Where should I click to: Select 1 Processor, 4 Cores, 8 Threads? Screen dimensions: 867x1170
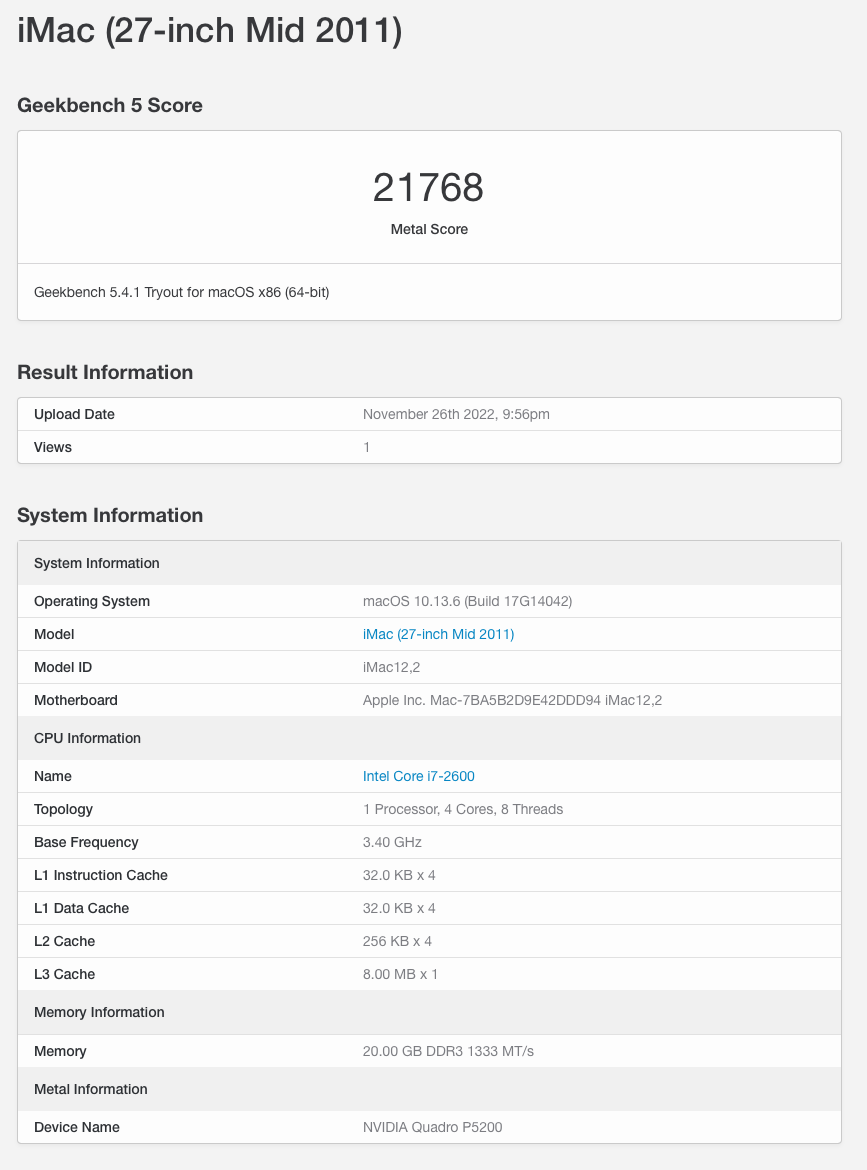pos(463,809)
